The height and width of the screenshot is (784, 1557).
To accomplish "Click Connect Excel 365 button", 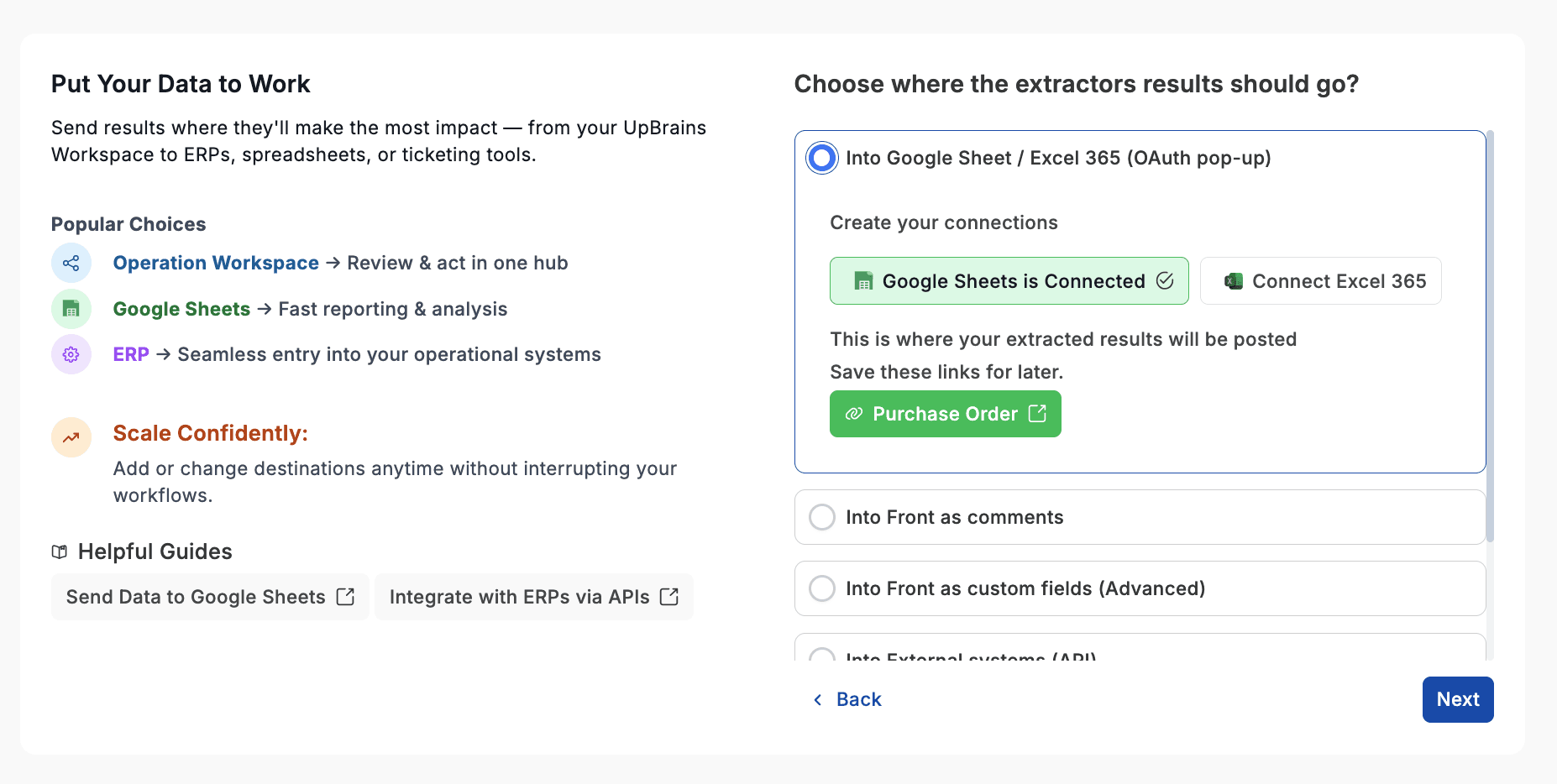I will pos(1320,281).
